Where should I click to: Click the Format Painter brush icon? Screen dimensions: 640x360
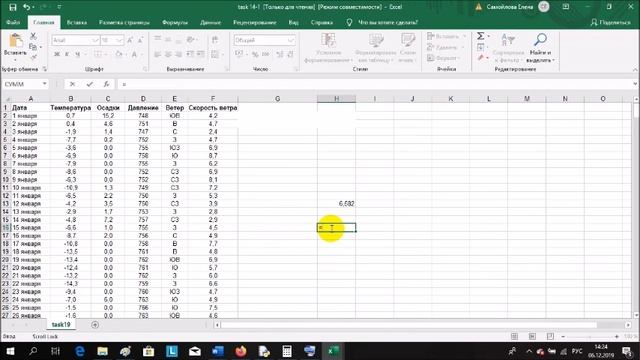[x=33, y=57]
